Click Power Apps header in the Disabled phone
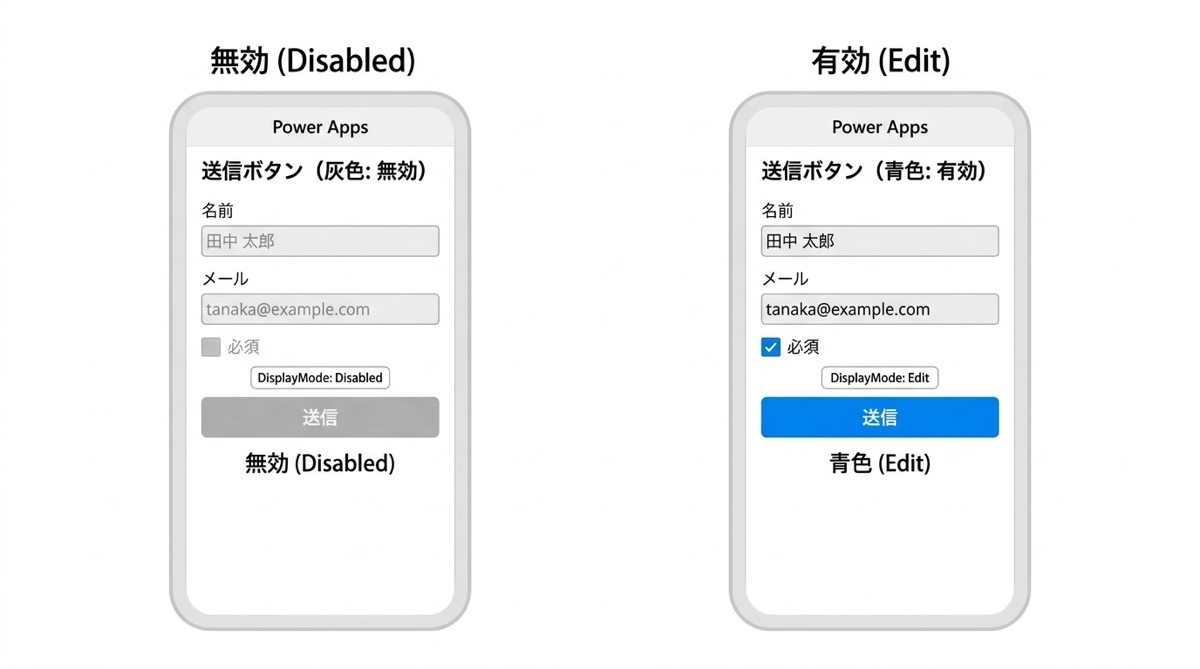 click(320, 127)
